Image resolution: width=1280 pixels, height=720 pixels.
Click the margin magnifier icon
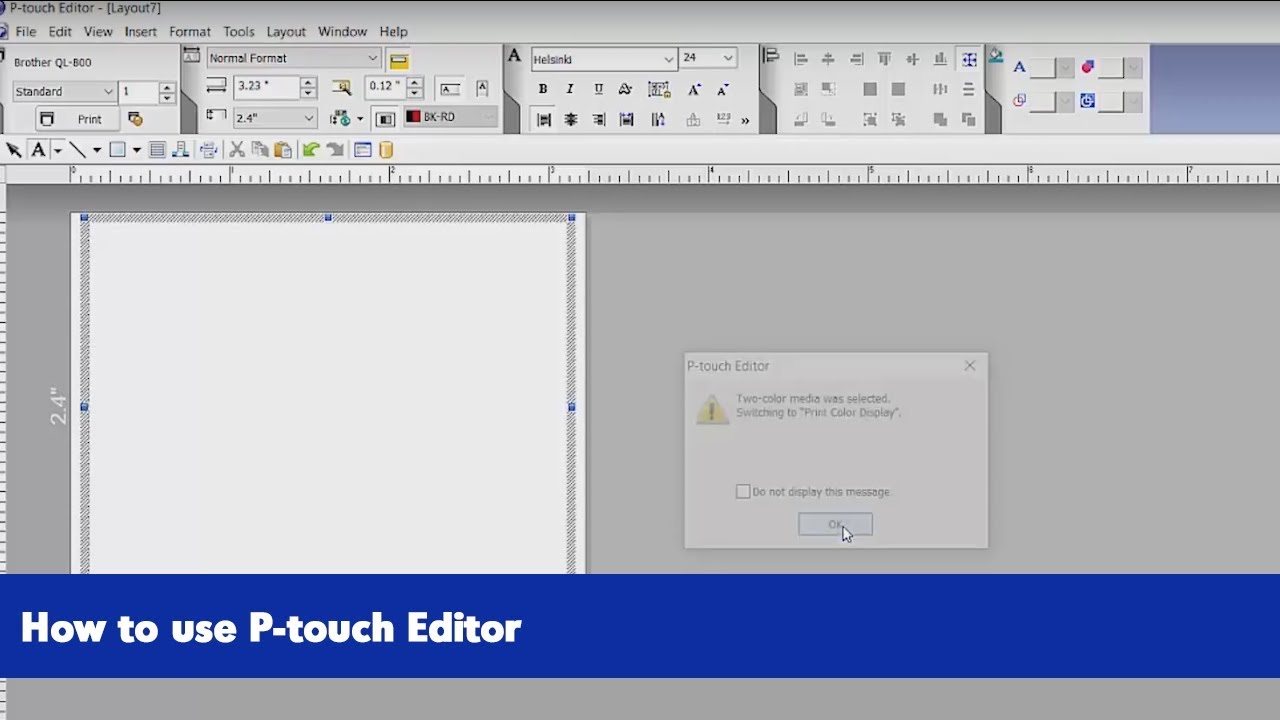pos(342,88)
